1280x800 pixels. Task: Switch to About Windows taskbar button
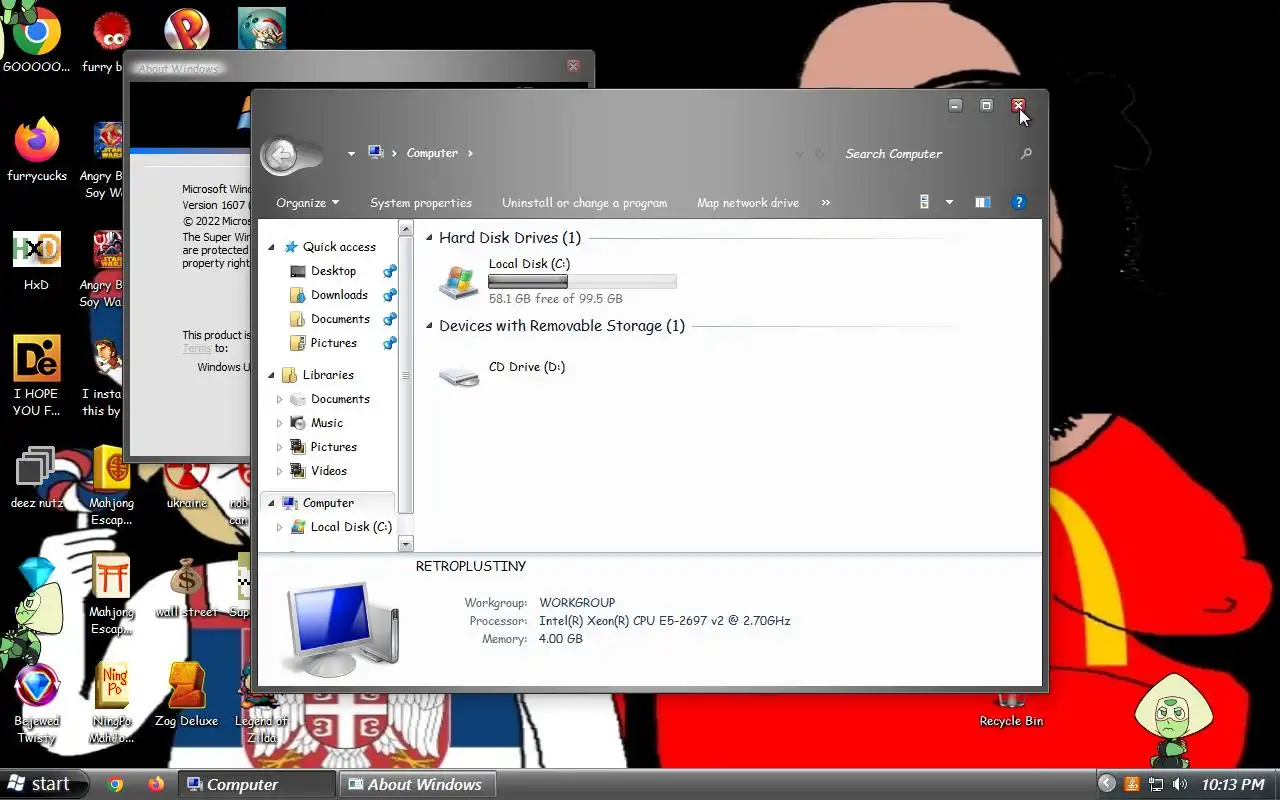pyautogui.click(x=417, y=785)
